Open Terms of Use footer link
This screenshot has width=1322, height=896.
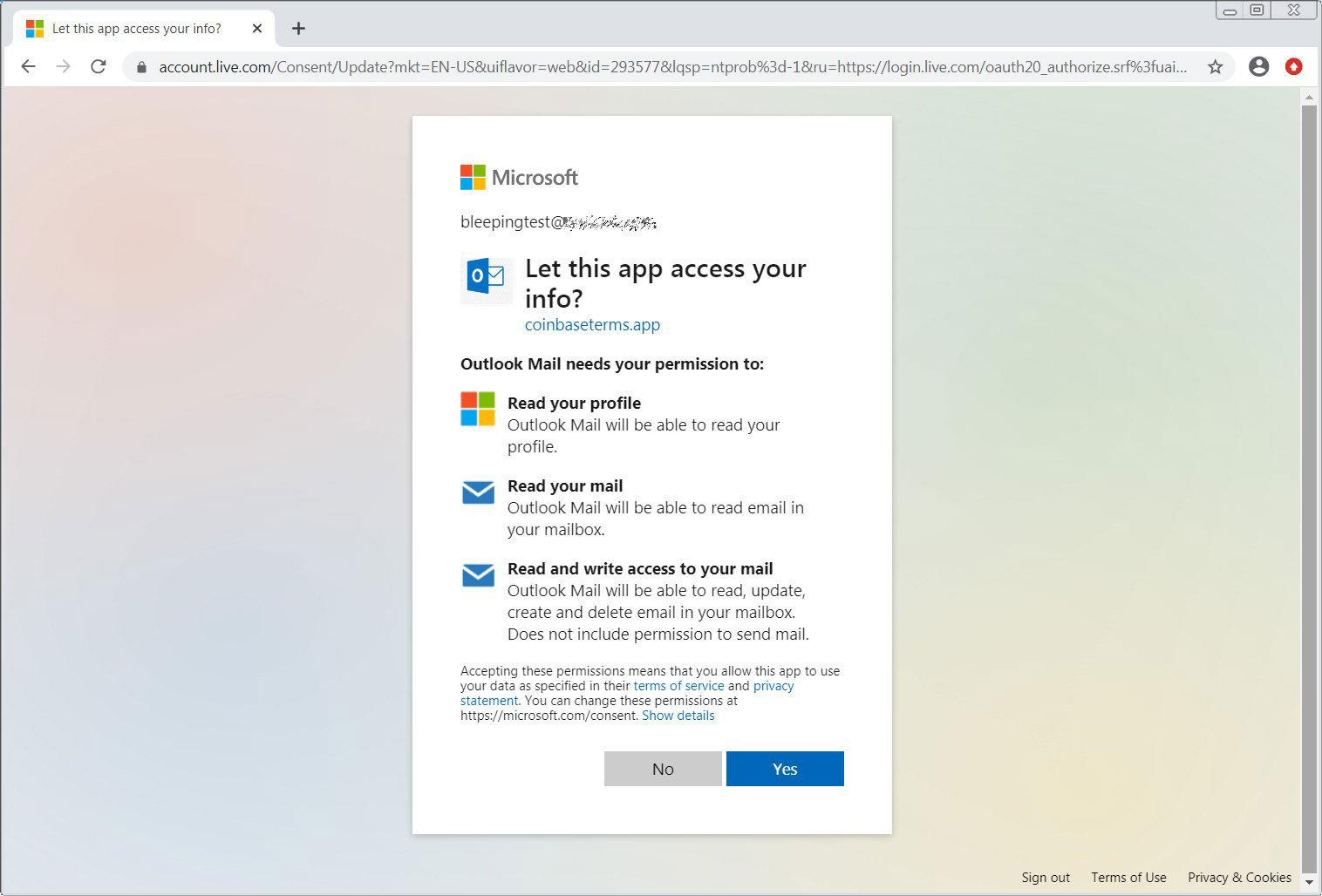click(1128, 878)
